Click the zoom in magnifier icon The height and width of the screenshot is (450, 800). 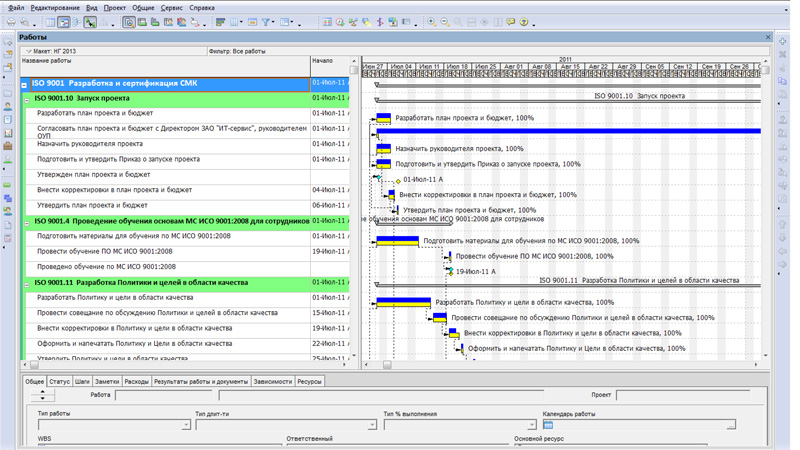(432, 21)
